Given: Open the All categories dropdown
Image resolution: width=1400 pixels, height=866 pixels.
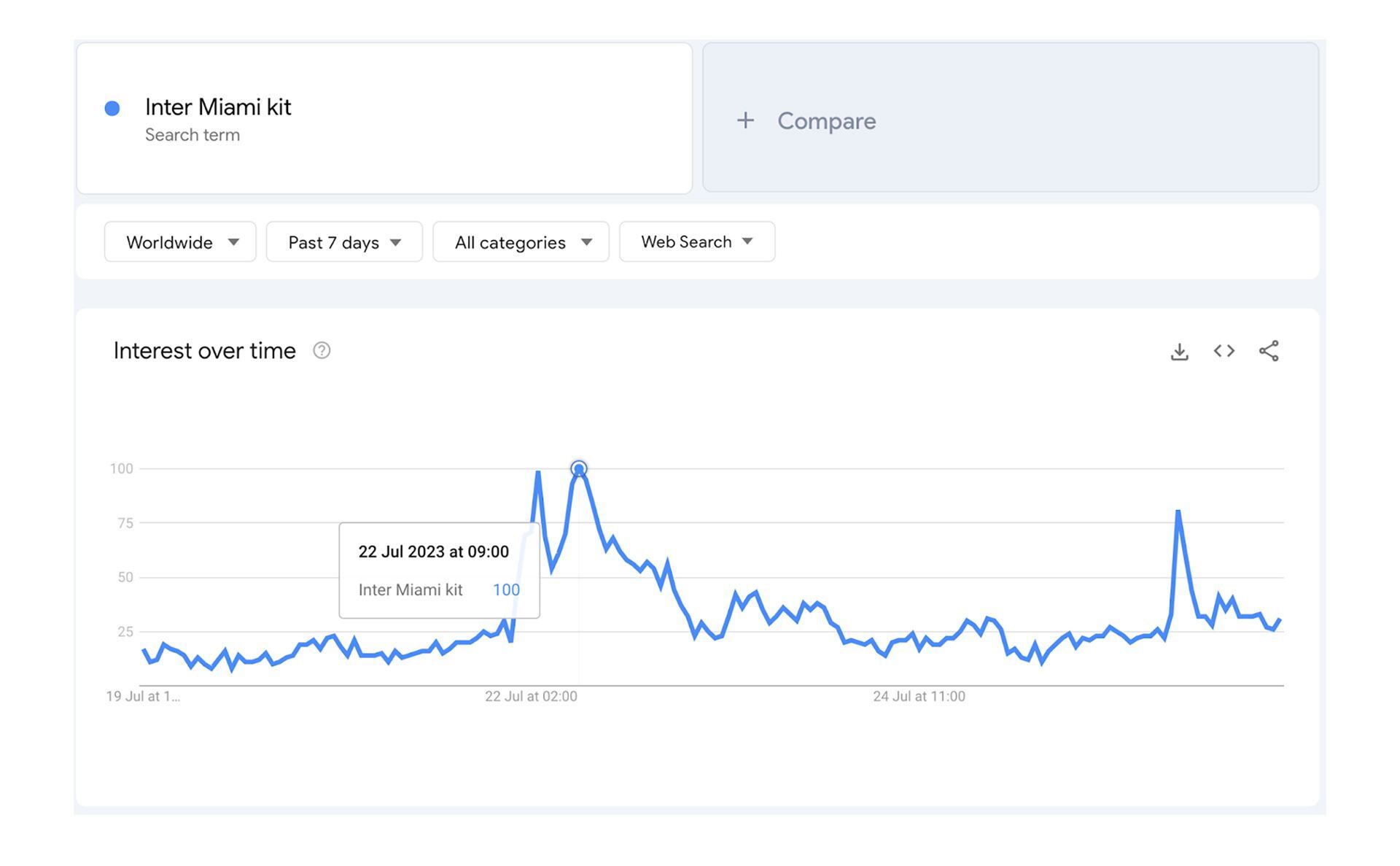Looking at the screenshot, I should pyautogui.click(x=521, y=242).
